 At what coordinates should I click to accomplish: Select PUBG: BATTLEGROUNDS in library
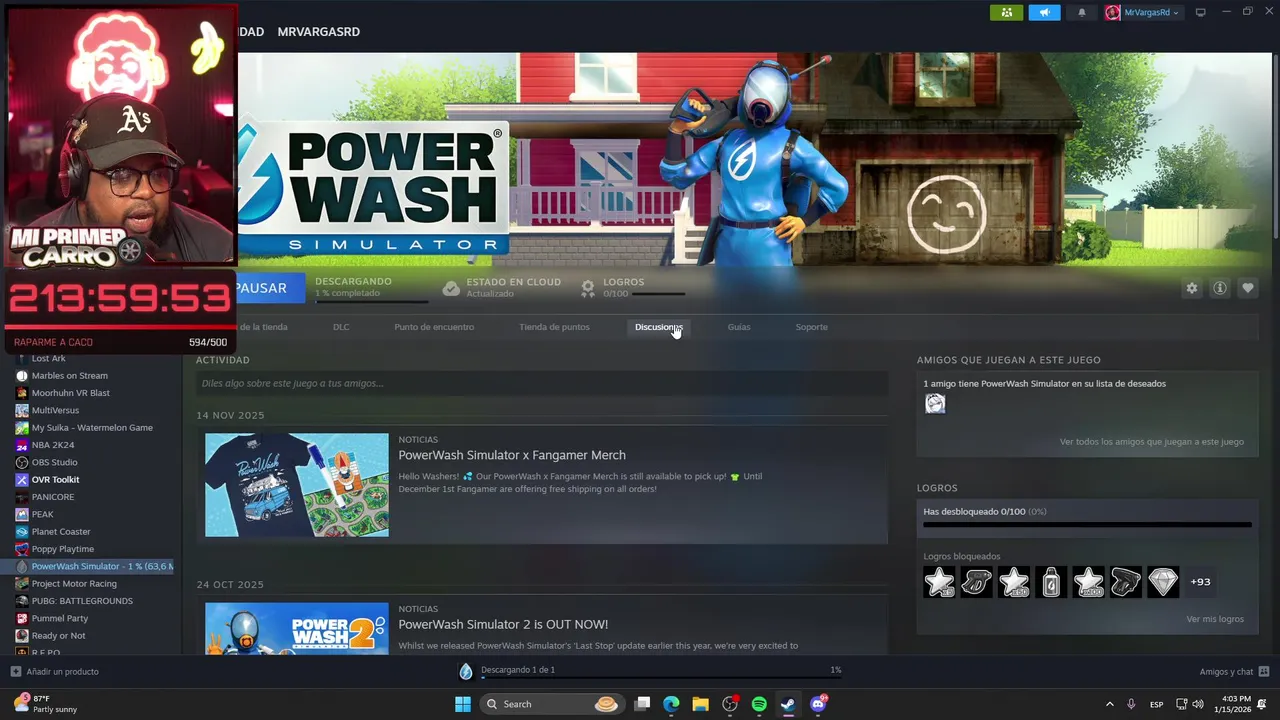[x=82, y=601]
